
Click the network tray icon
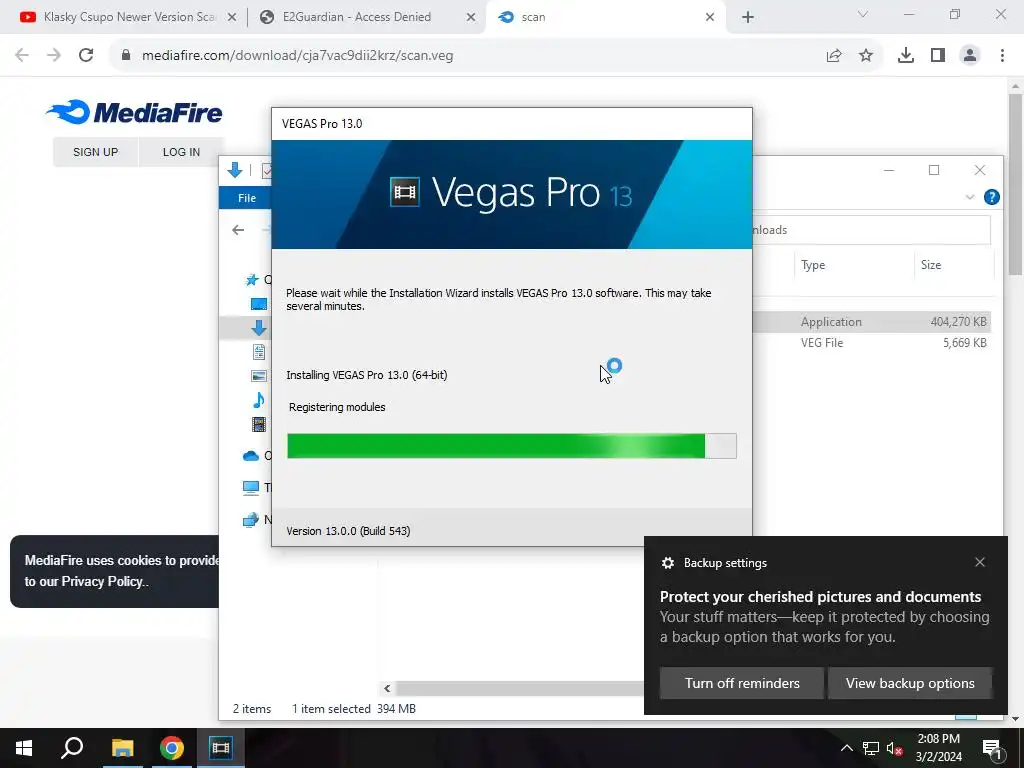[871, 748]
